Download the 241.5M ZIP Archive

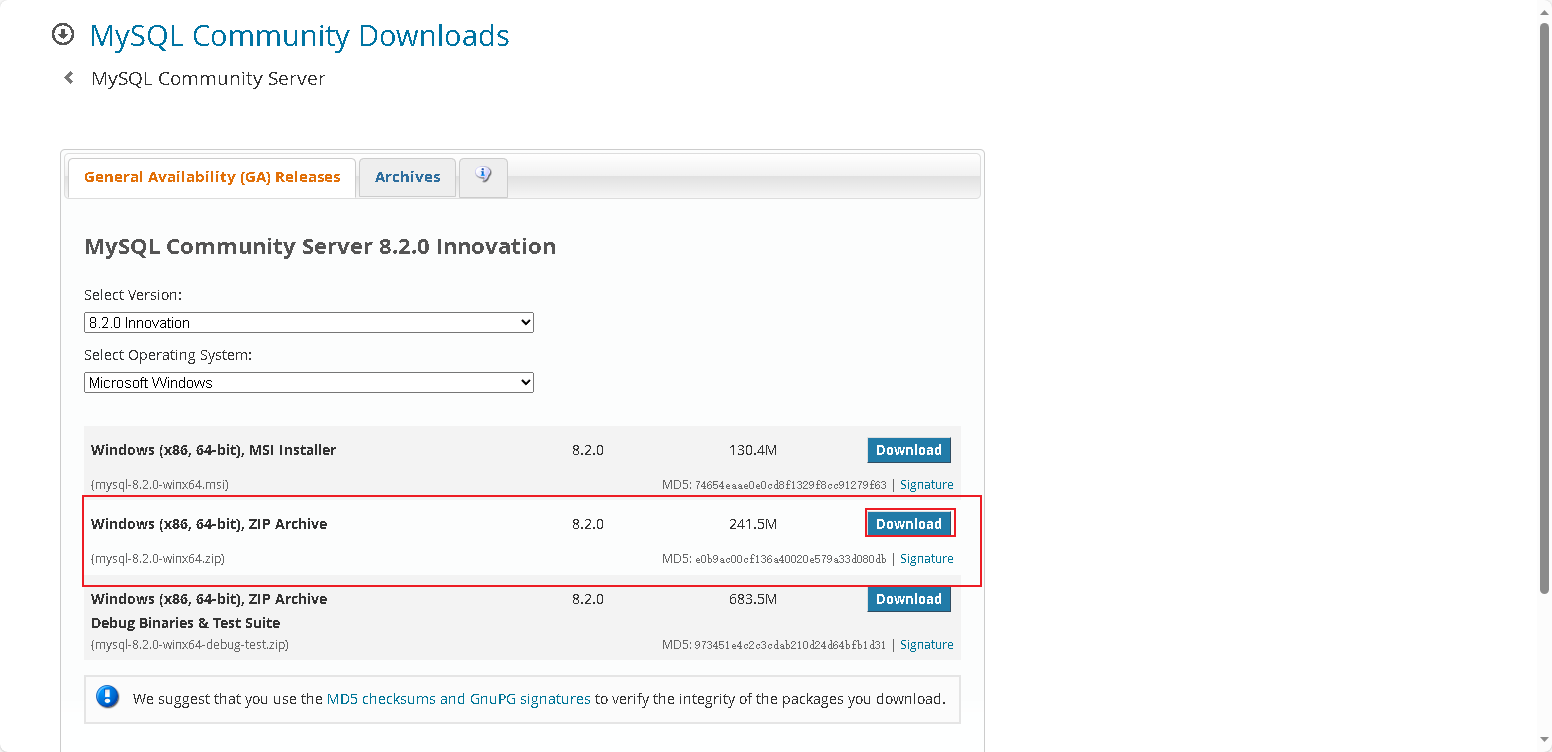908,524
